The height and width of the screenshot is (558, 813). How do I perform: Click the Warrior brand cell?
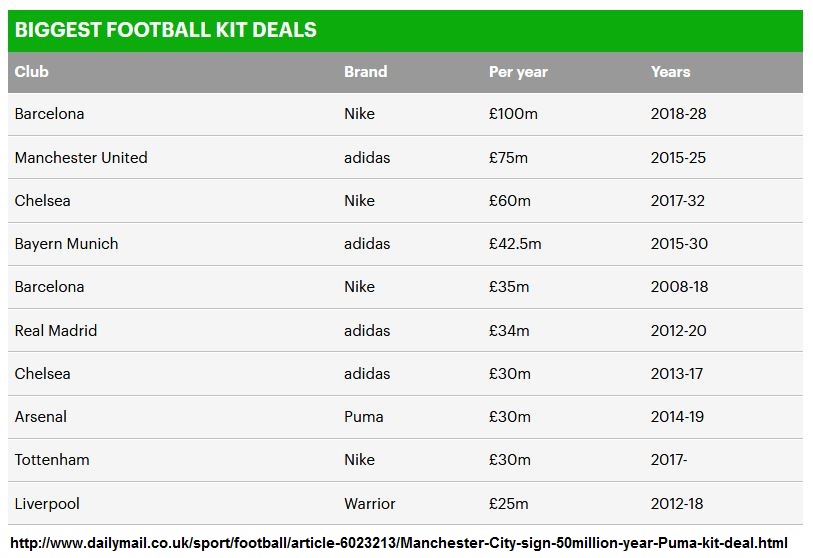coord(369,503)
